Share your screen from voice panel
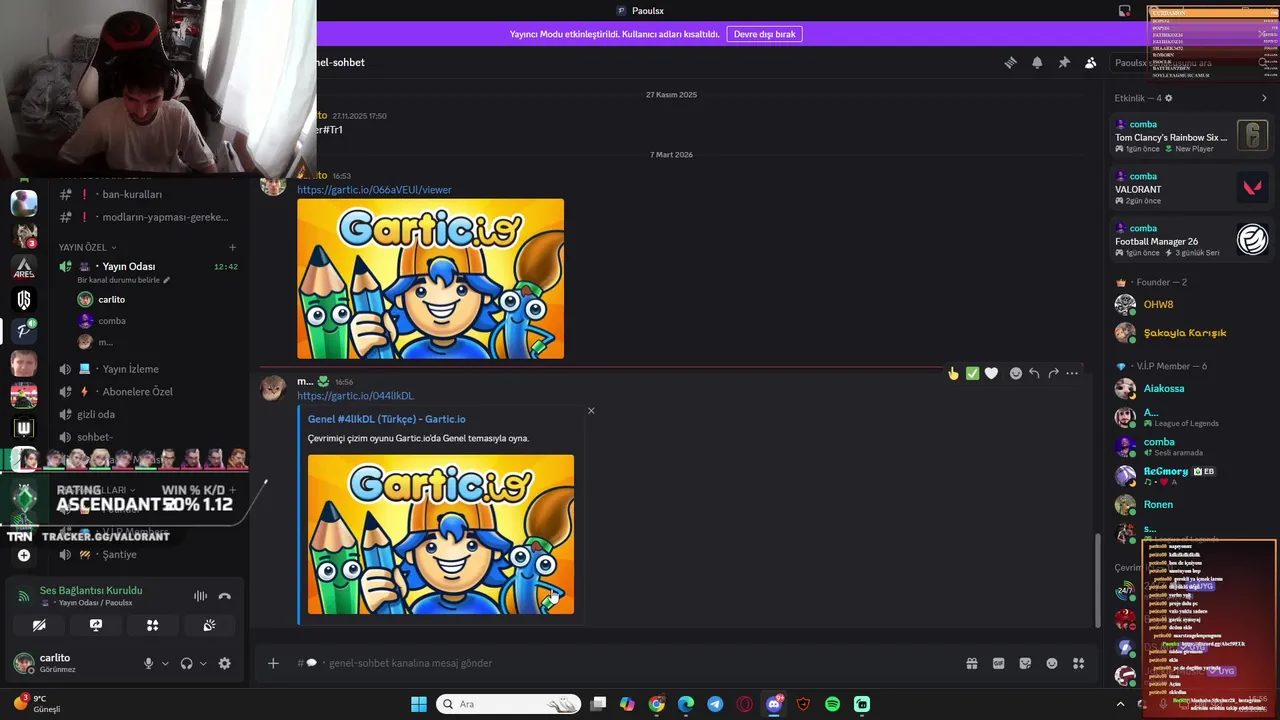The image size is (1280, 720). point(96,625)
